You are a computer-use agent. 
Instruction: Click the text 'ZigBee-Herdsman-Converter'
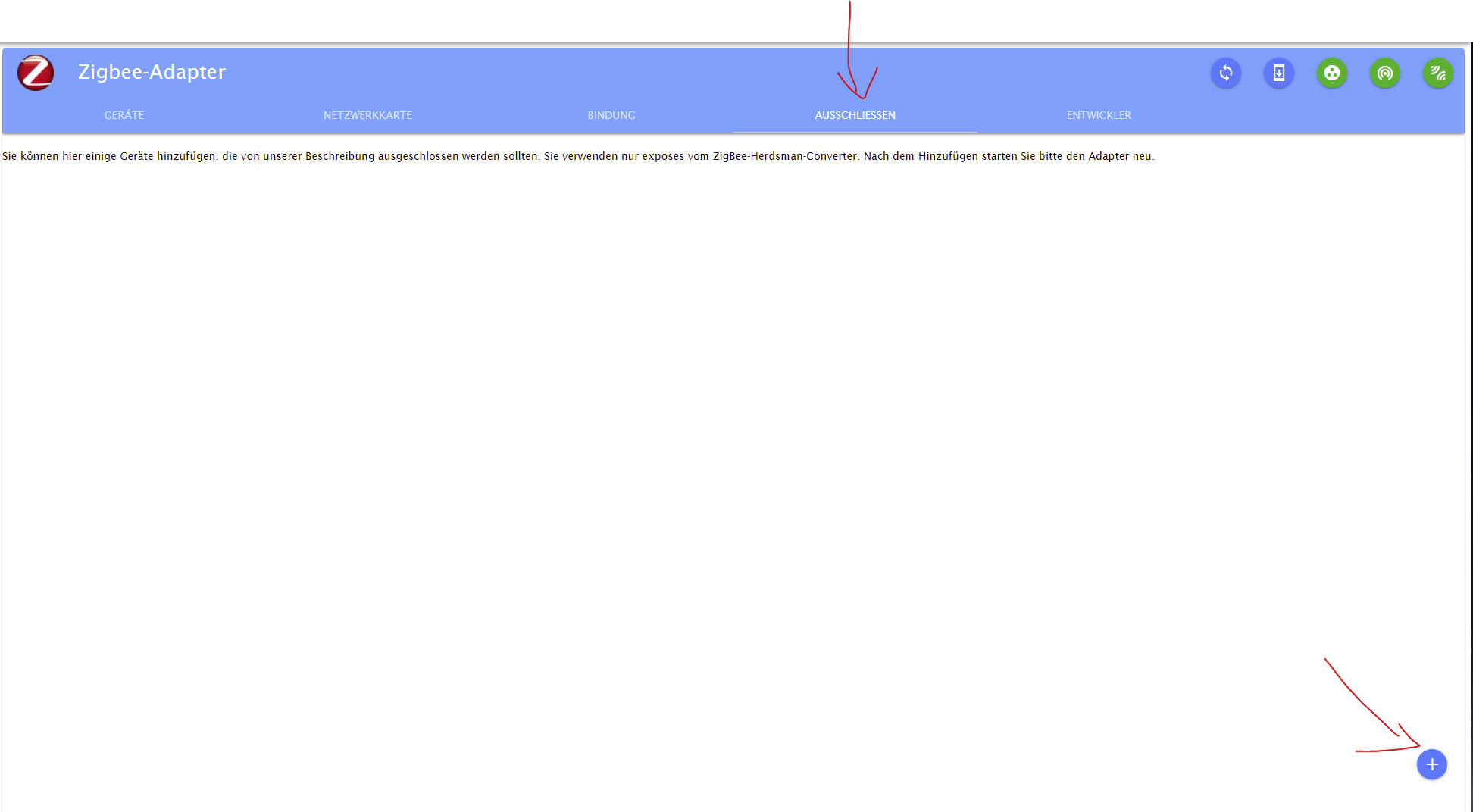pyautogui.click(x=785, y=156)
